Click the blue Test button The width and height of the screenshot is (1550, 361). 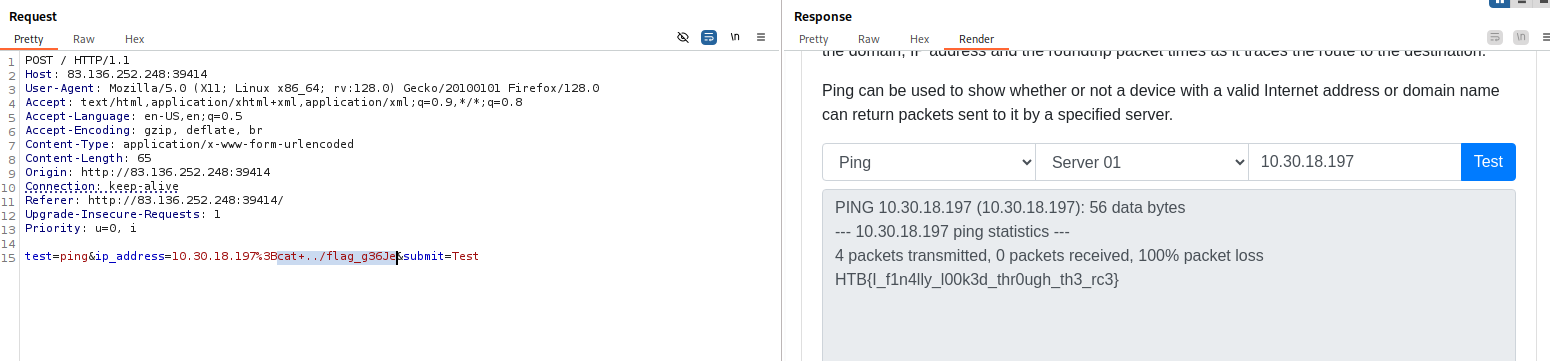[1488, 162]
